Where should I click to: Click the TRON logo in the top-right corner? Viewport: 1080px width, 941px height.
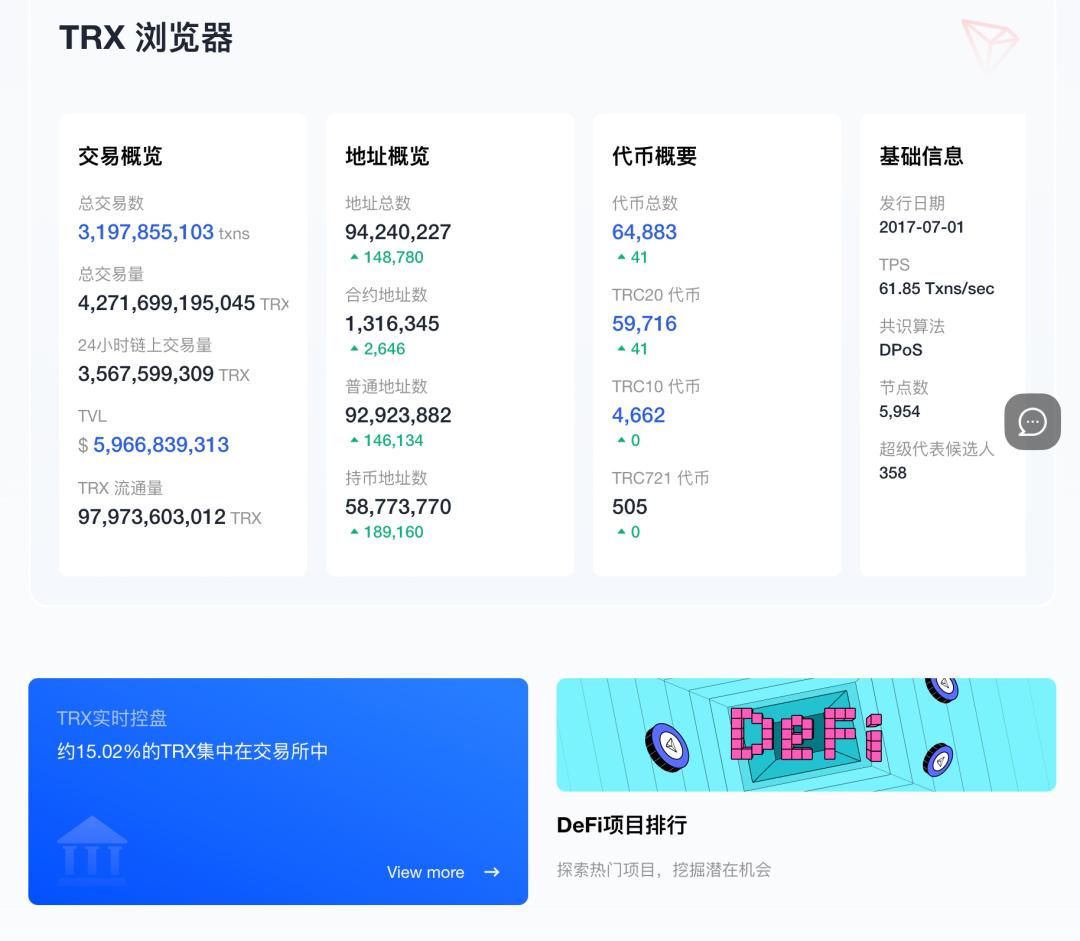[989, 45]
